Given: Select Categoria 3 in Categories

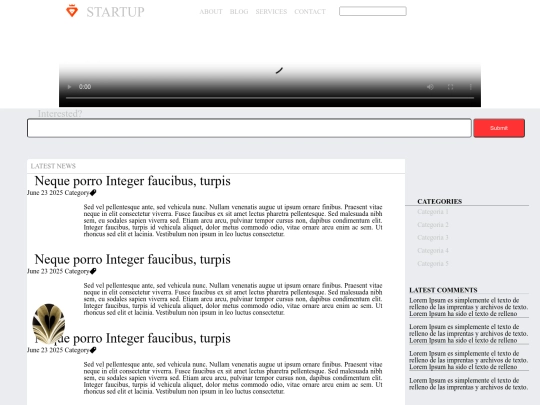Looking at the screenshot, I should tap(433, 237).
